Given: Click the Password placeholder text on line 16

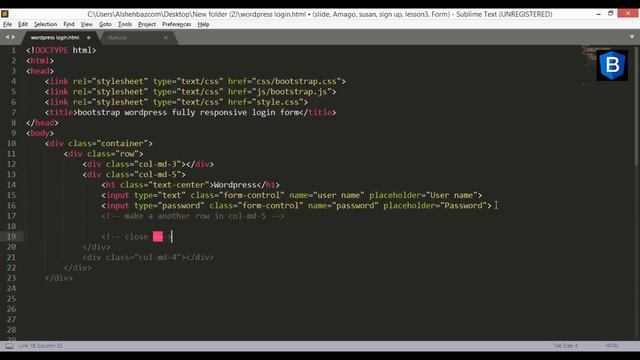Looking at the screenshot, I should tap(463, 206).
